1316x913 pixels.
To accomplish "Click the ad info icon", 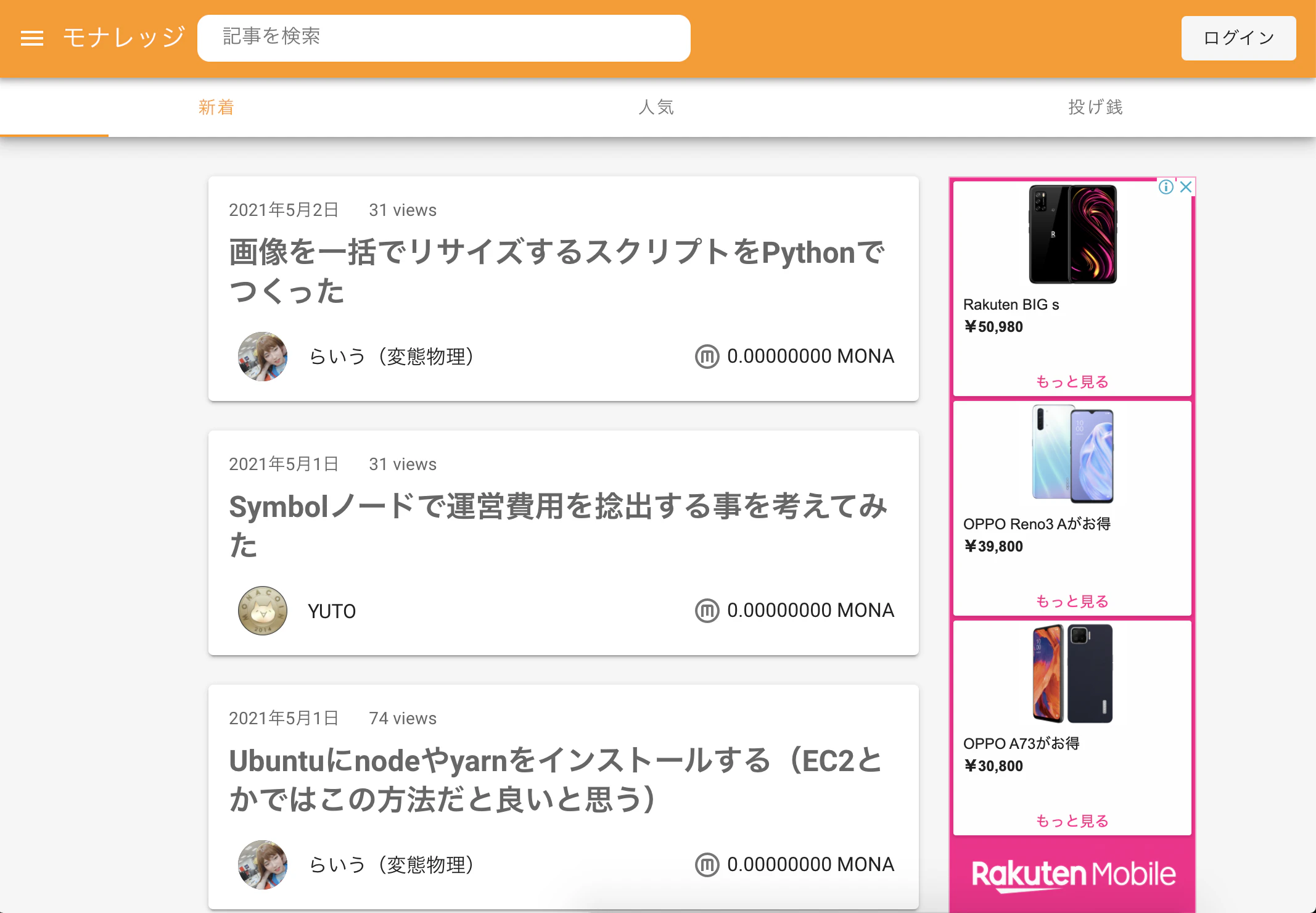I will pos(1166,187).
